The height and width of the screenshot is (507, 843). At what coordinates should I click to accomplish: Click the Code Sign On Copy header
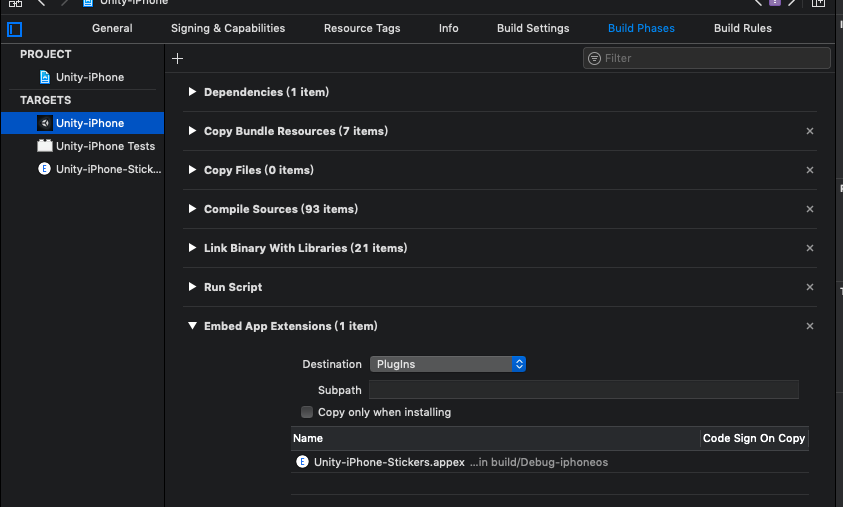tap(754, 438)
